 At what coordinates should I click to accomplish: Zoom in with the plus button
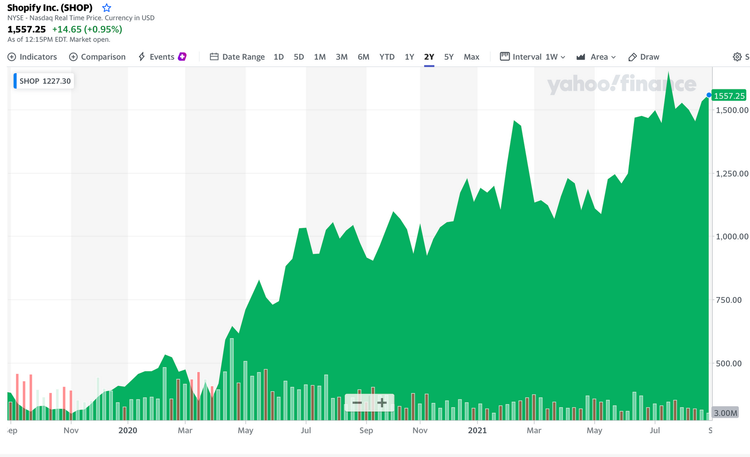[x=382, y=403]
